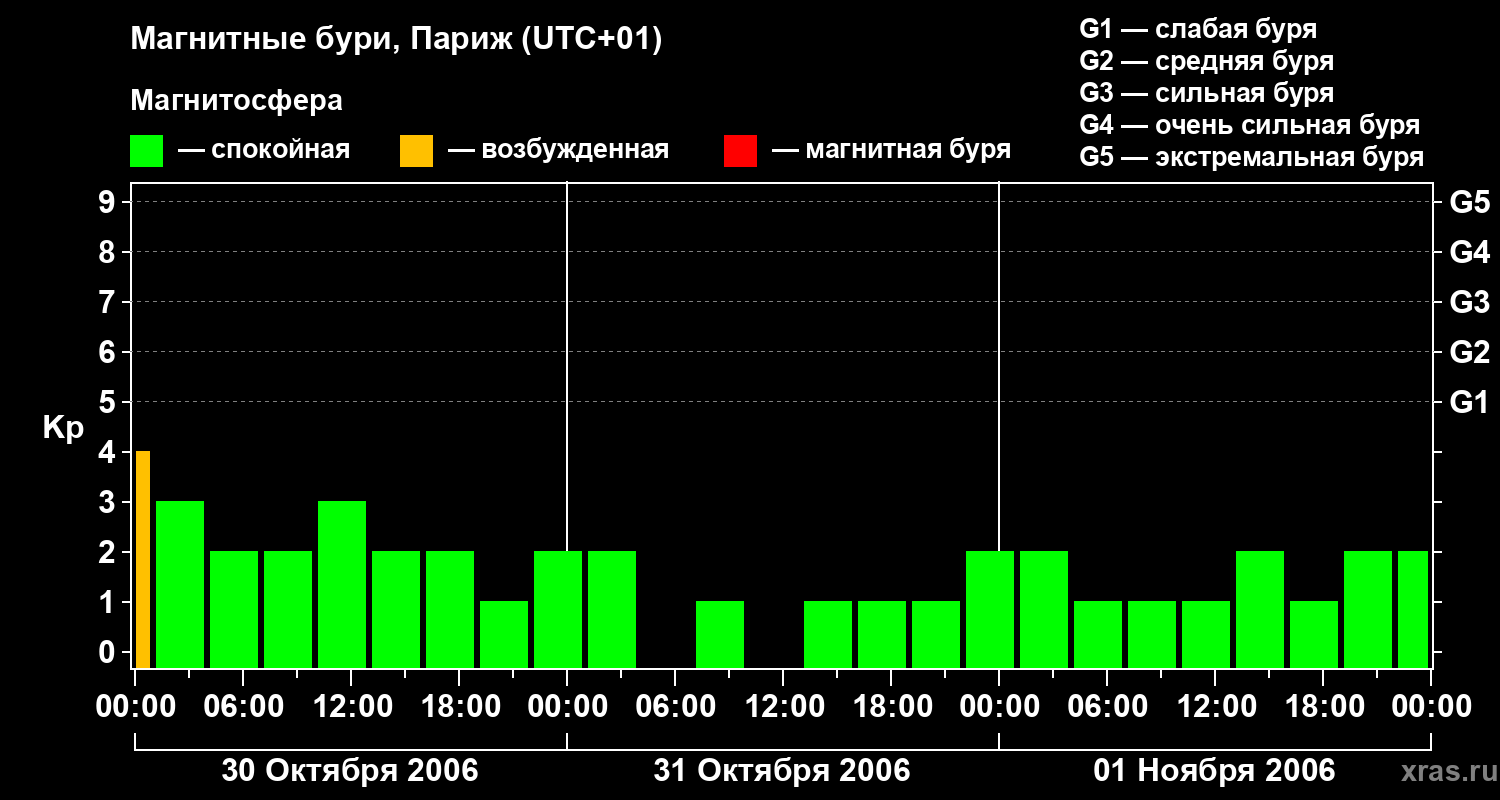The image size is (1500, 800).
Task: Select the orange "возбужденная" legend swatch
Action: click(x=416, y=151)
